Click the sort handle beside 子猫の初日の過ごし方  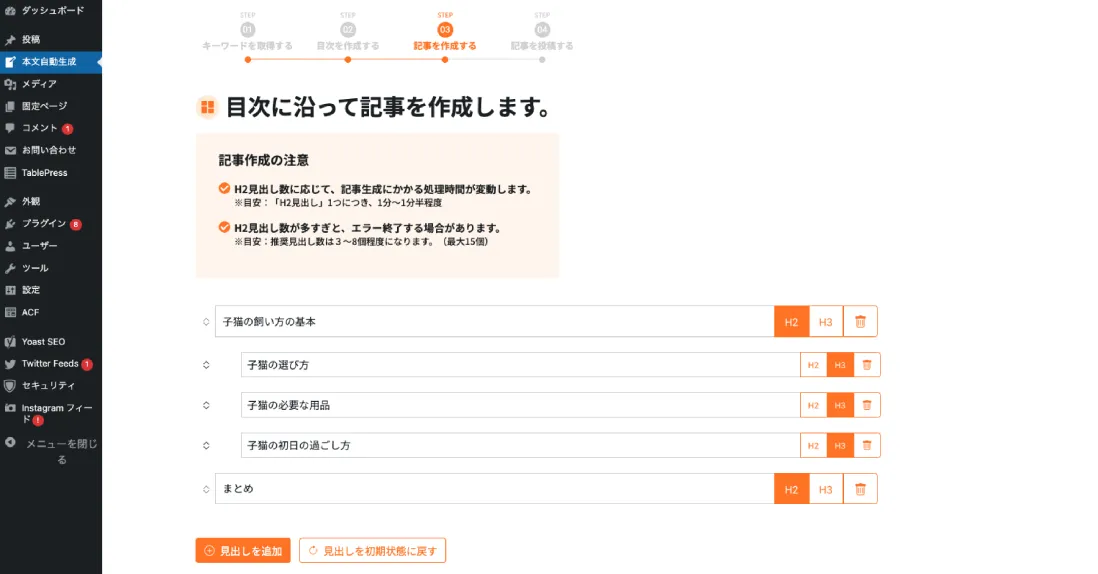[x=206, y=445]
